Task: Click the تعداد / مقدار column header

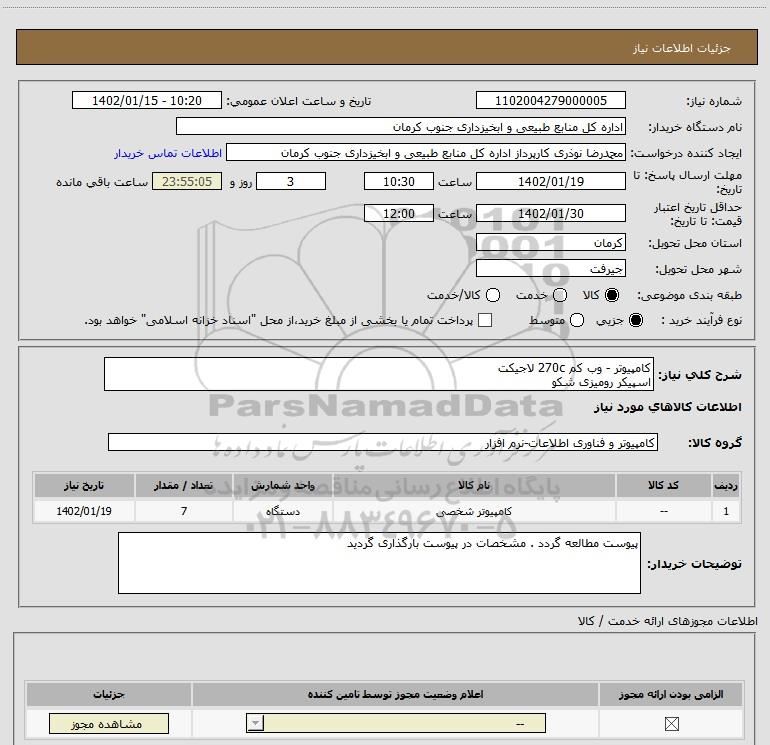Action: point(184,485)
